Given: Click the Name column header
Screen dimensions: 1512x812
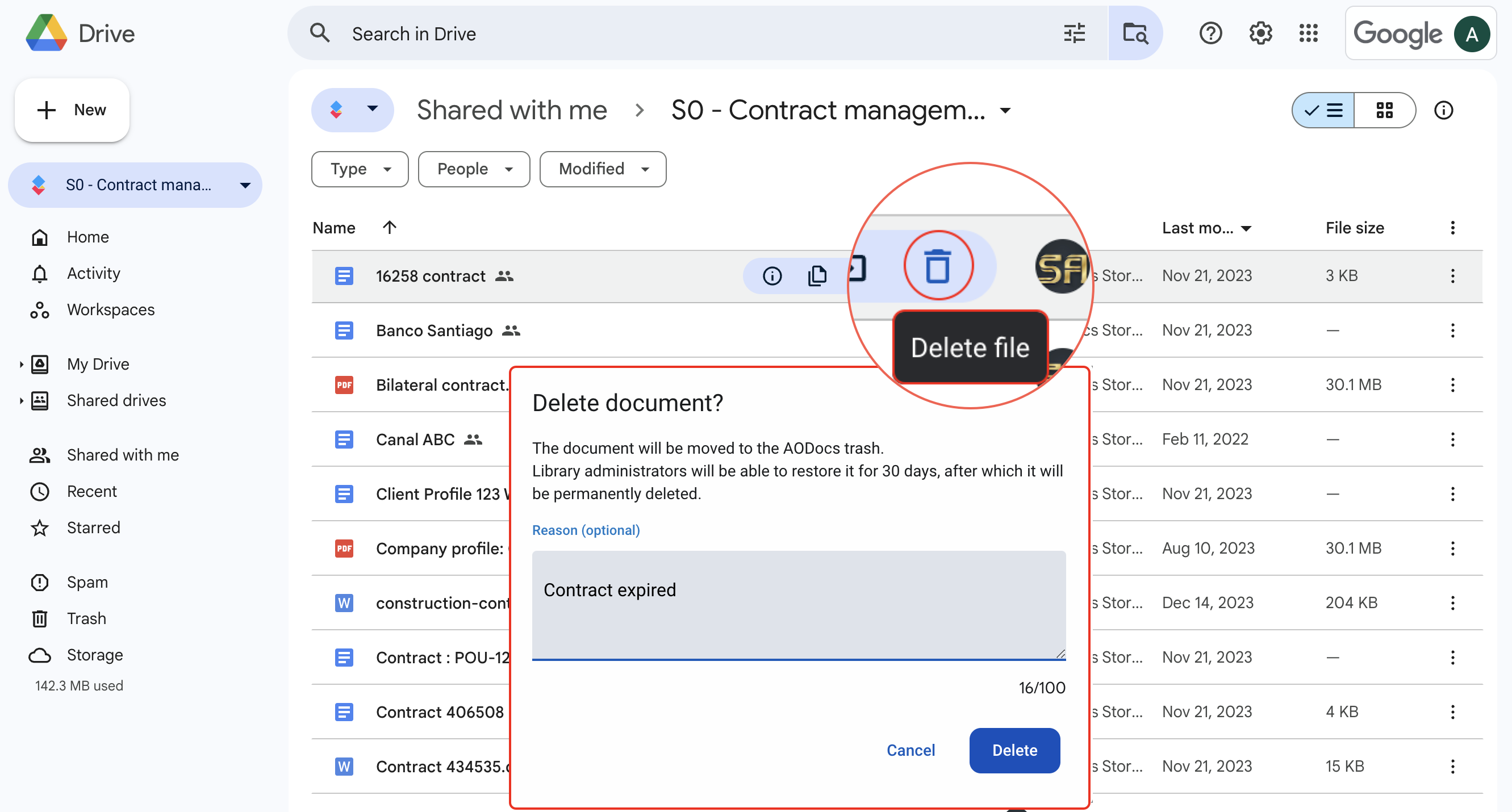Looking at the screenshot, I should pyautogui.click(x=334, y=228).
